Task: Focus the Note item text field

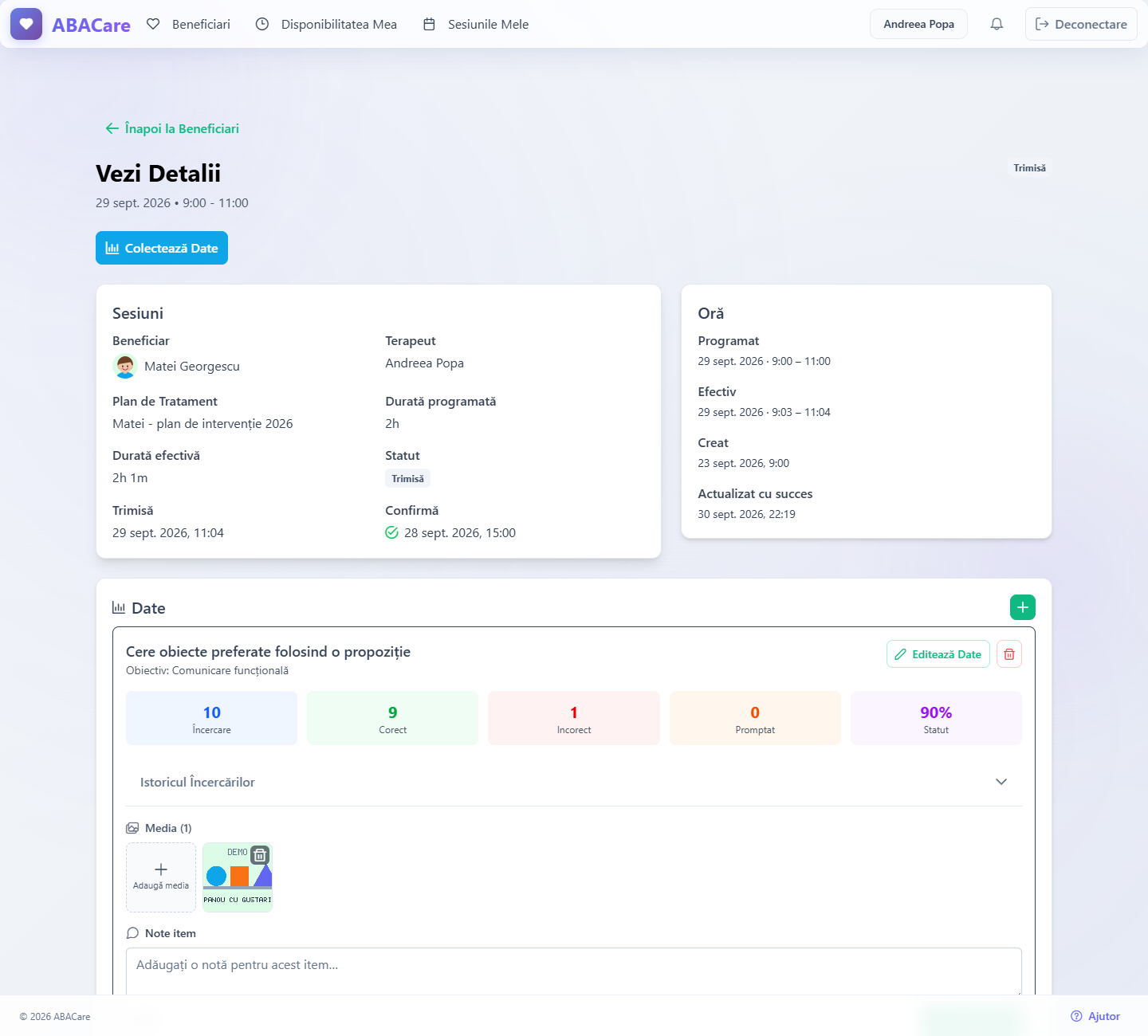Action: pos(574,971)
